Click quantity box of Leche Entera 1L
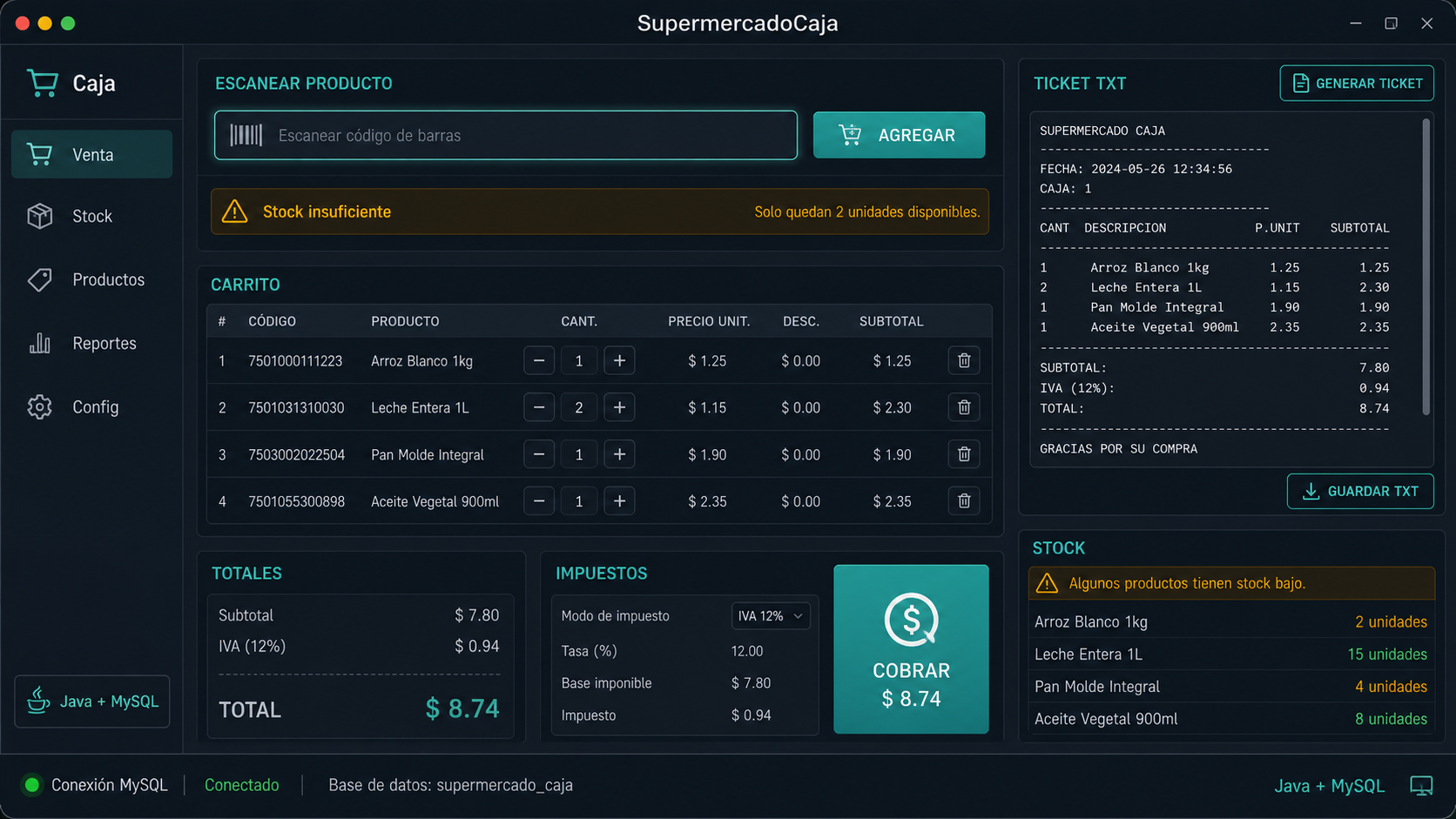This screenshot has width=1456, height=819. pyautogui.click(x=579, y=407)
